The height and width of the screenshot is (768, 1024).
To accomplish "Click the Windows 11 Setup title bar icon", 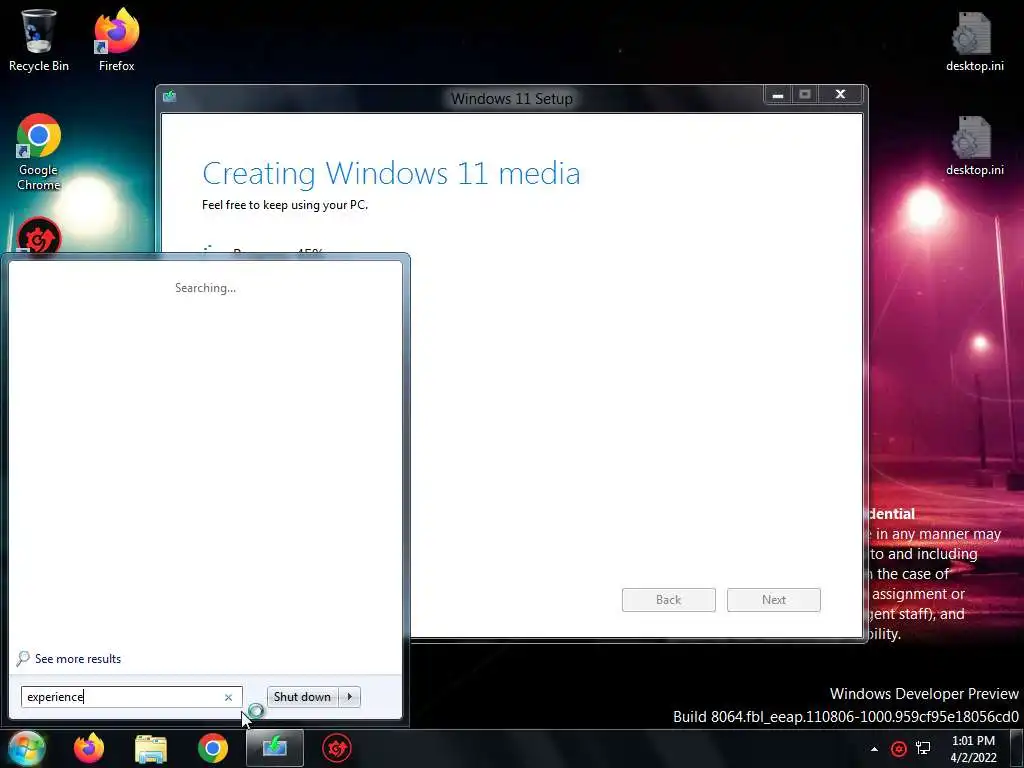I will [x=170, y=97].
